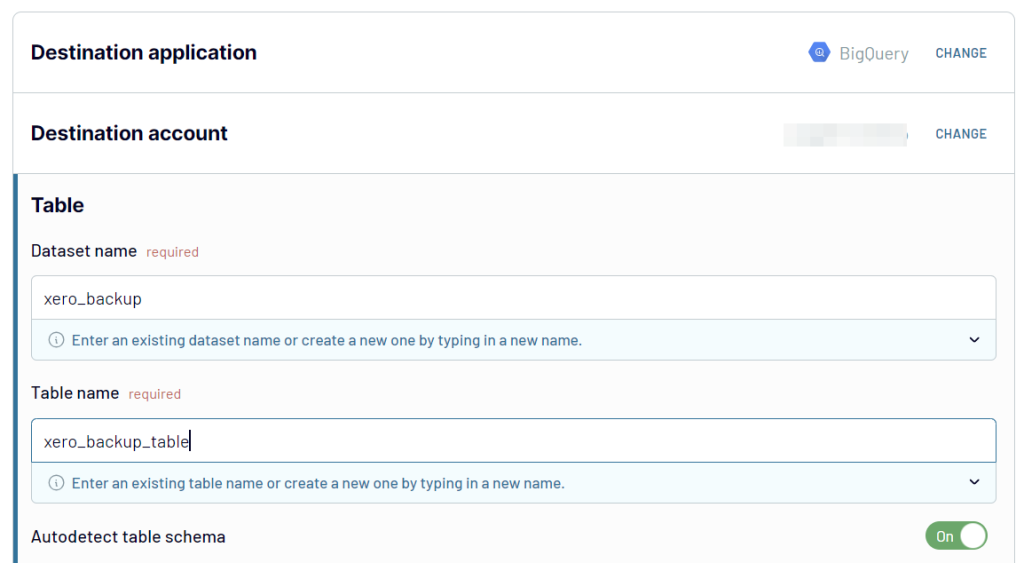The width and height of the screenshot is (1024, 563).
Task: Click info icon beside dataset name hint
Action: pos(56,340)
